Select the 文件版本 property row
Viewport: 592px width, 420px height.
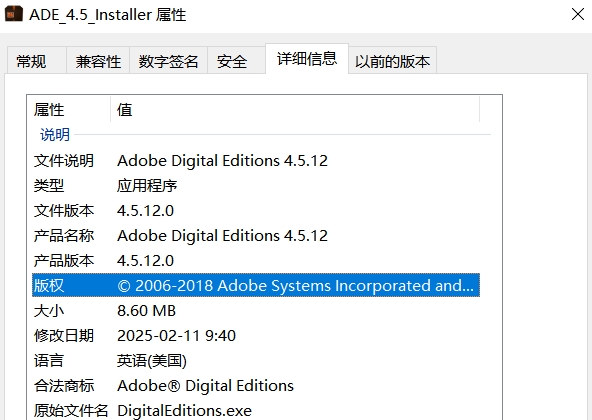click(256, 211)
